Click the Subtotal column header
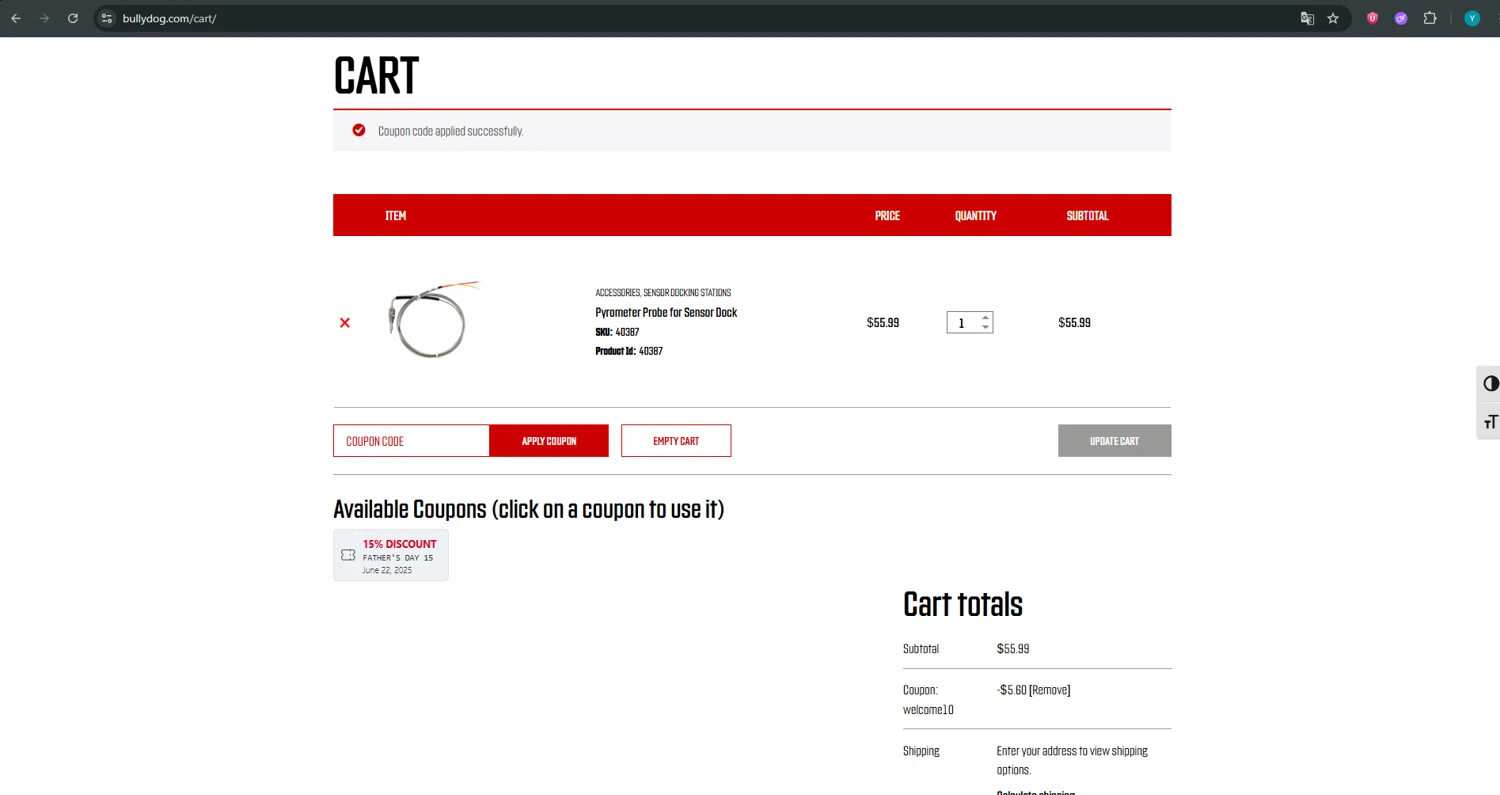Image resolution: width=1500 pixels, height=795 pixels. point(1087,216)
